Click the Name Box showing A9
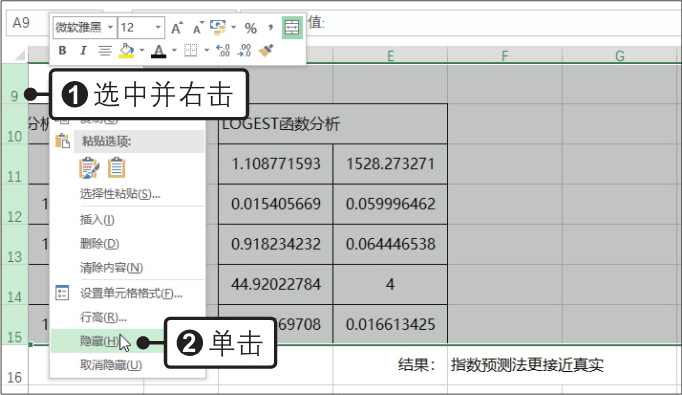The image size is (682, 395). tap(27, 23)
